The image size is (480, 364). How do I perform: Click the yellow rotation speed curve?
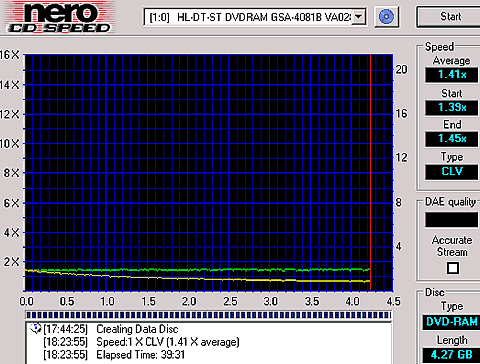[197, 277]
